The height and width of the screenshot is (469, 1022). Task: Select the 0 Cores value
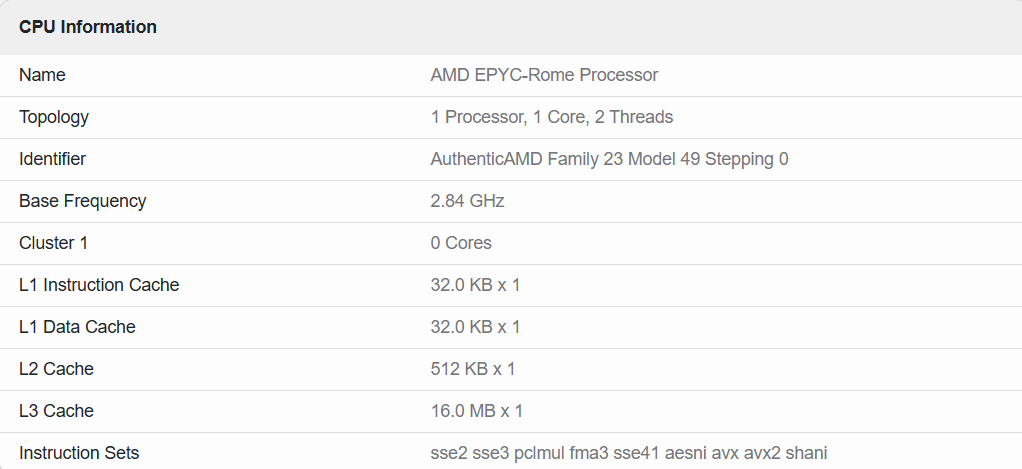pyautogui.click(x=461, y=243)
